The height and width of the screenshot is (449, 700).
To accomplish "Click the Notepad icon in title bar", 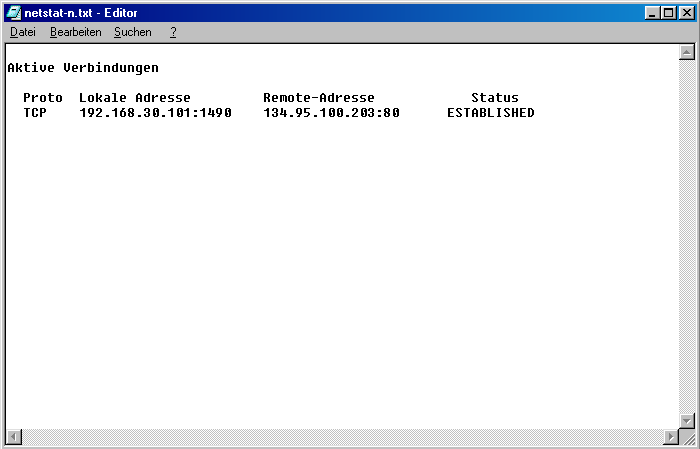I will [x=13, y=13].
